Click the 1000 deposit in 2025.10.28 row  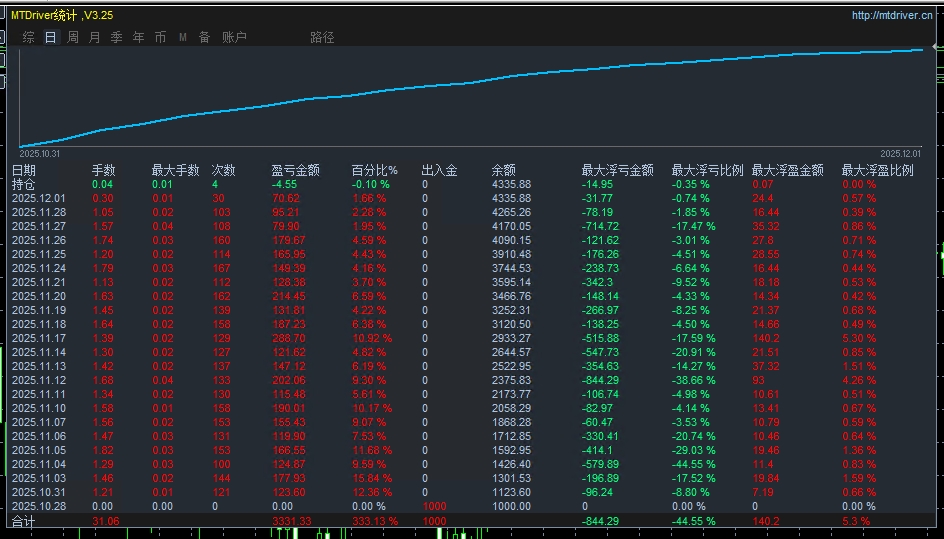(434, 506)
